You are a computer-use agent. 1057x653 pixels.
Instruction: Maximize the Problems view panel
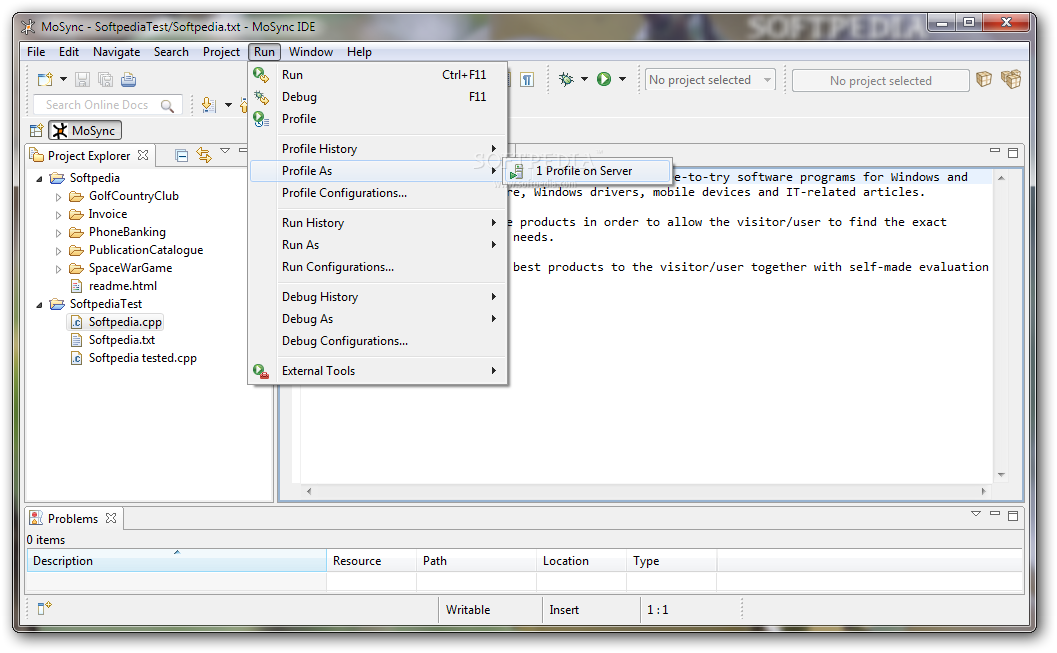pos(1013,516)
